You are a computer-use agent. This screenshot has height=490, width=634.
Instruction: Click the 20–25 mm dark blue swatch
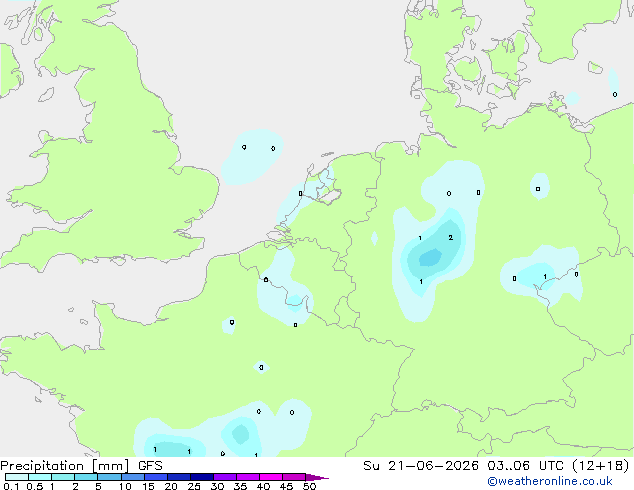179,477
